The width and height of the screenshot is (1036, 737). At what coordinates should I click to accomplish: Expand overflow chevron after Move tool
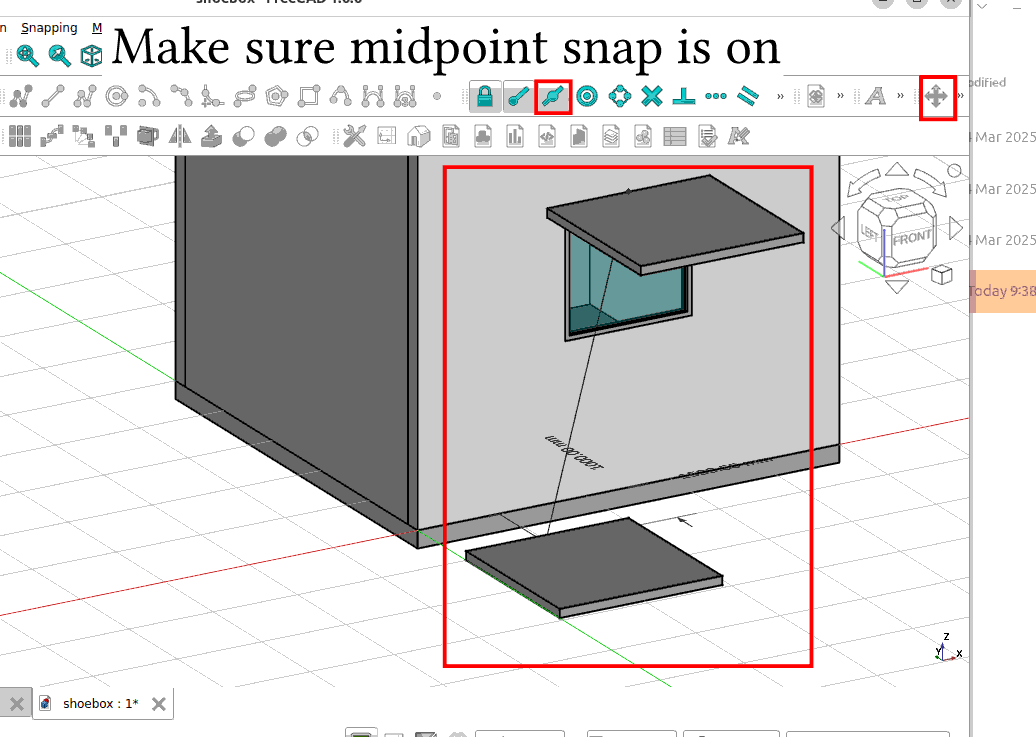pos(961,97)
